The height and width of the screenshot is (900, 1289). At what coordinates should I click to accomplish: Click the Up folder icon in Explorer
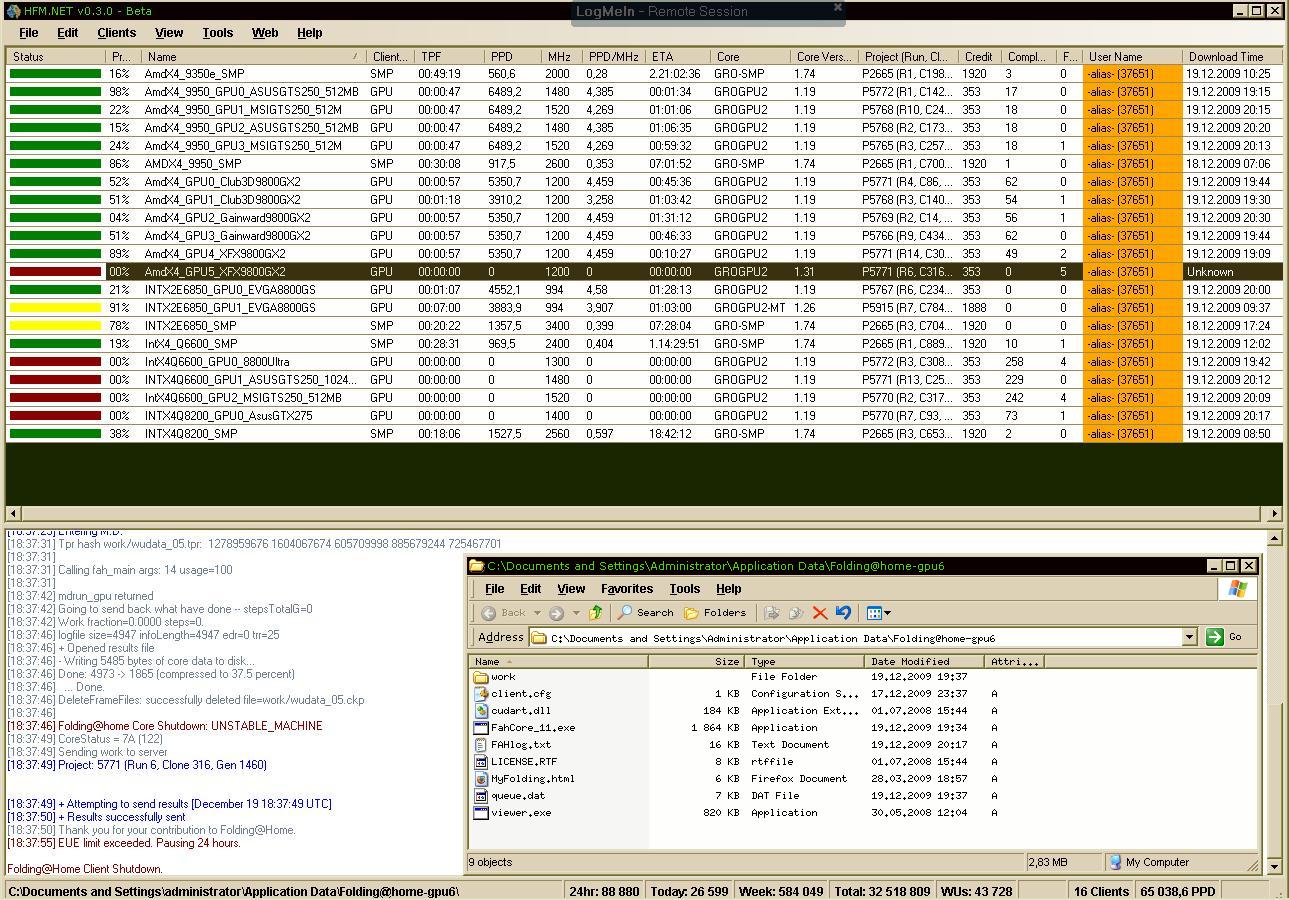tap(596, 612)
